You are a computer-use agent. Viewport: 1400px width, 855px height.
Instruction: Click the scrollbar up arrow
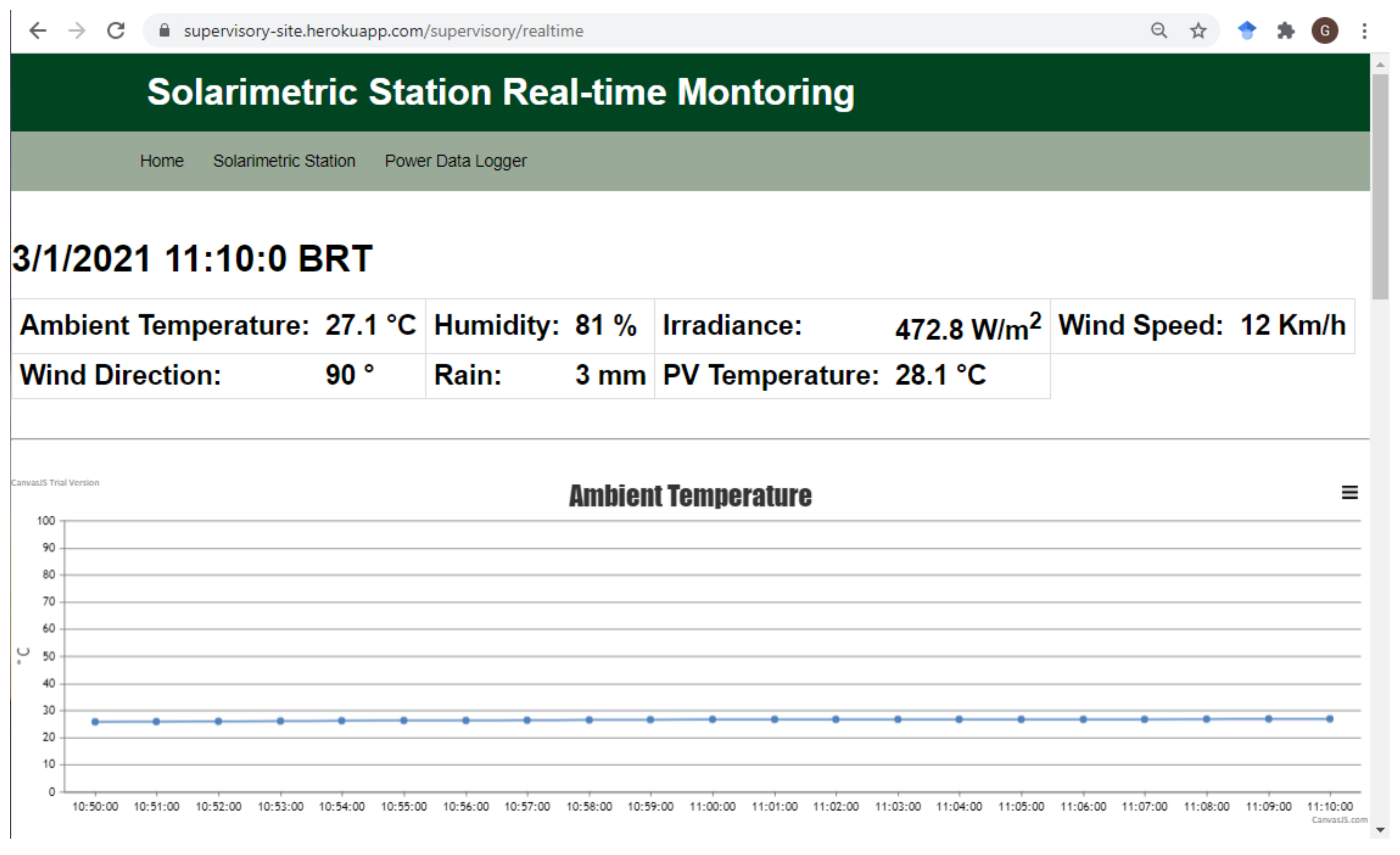pyautogui.click(x=1380, y=65)
